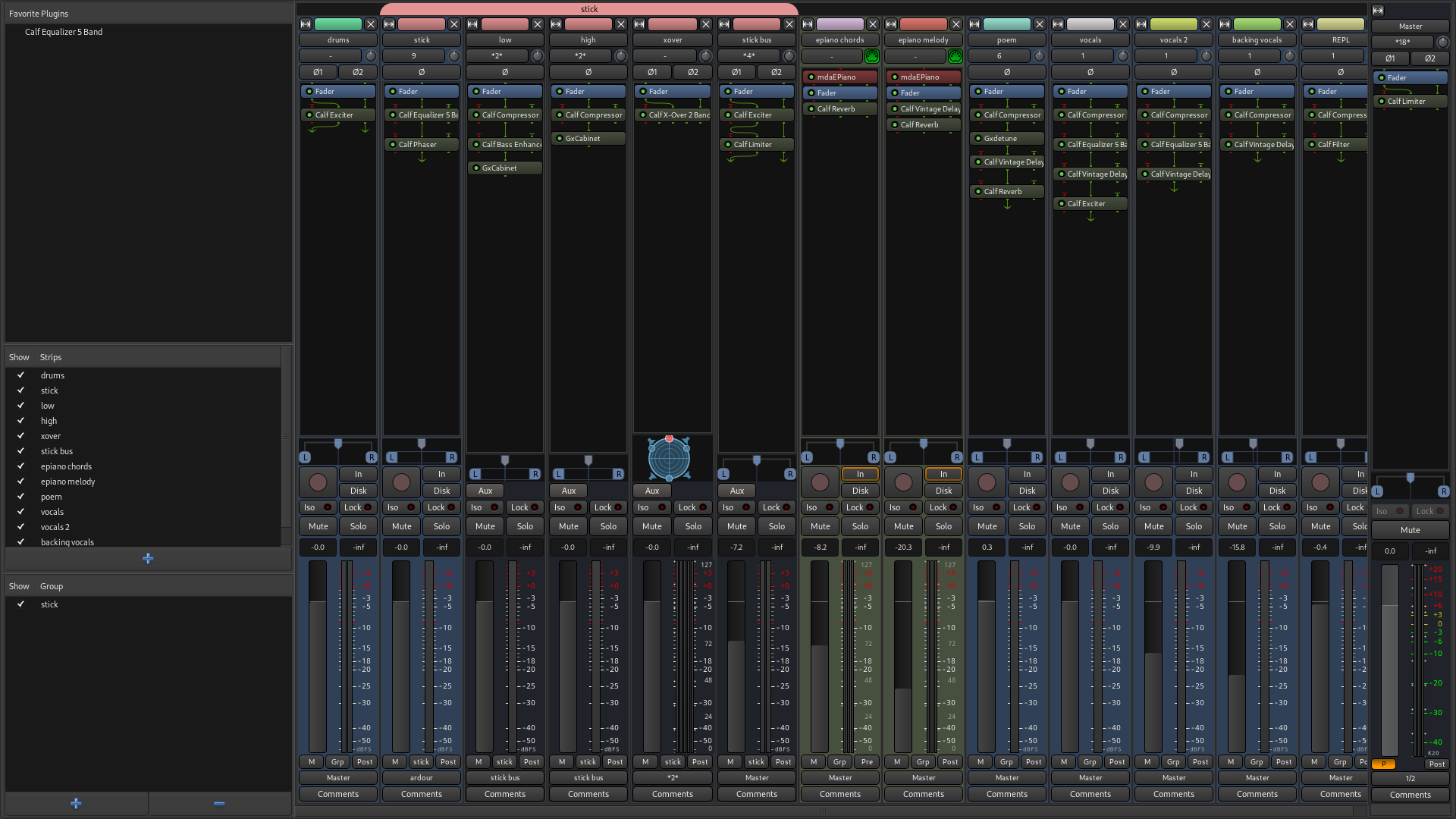Toggle the Master strip width icon
The height and width of the screenshot is (819, 1456).
pos(1378,11)
